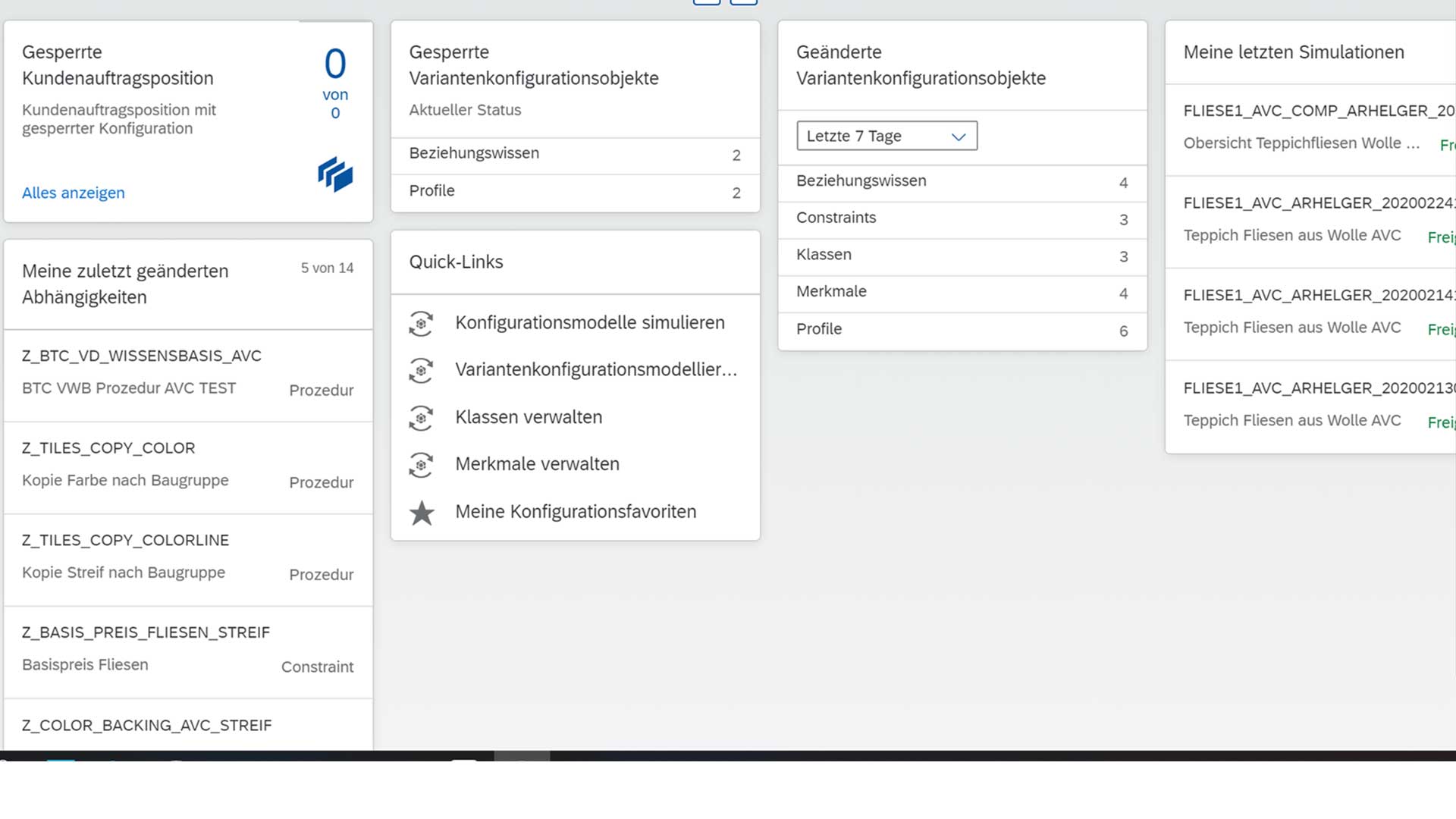Select Beziehungswissen row in Gesperrte Variantenkonfigurationsobjekte
The image size is (1456, 819).
pyautogui.click(x=575, y=154)
